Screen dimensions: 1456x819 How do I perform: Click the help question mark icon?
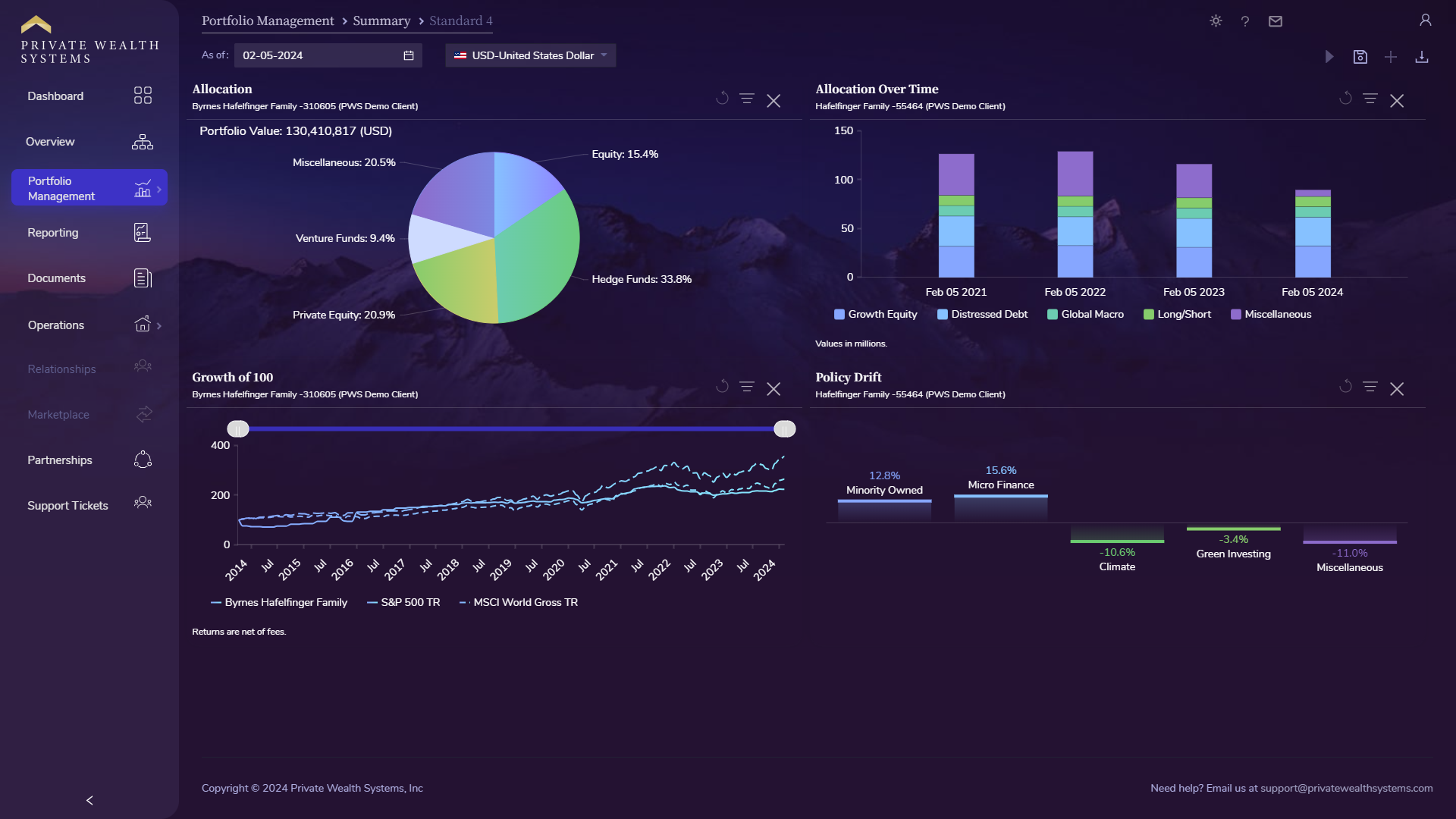point(1245,21)
